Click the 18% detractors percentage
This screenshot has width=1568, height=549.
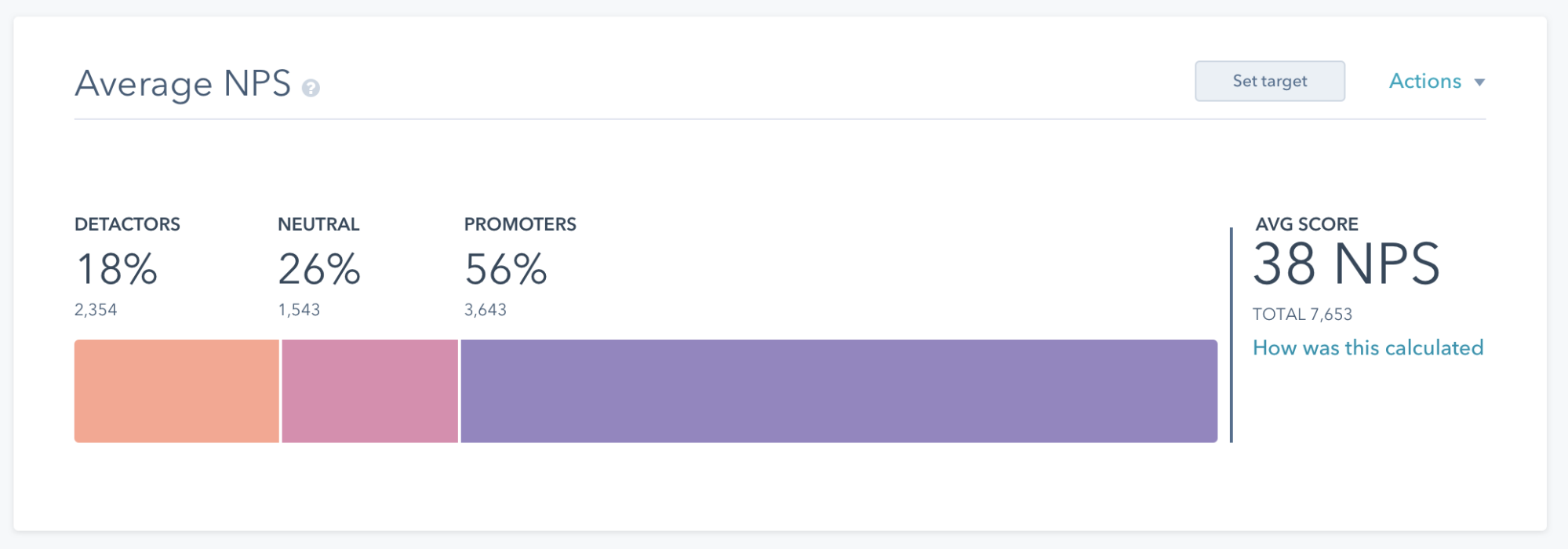point(117,269)
